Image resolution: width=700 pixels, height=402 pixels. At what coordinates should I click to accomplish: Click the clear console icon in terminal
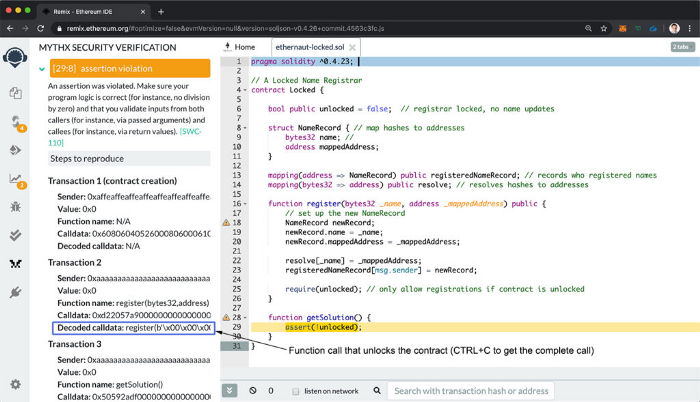pyautogui.click(x=253, y=391)
